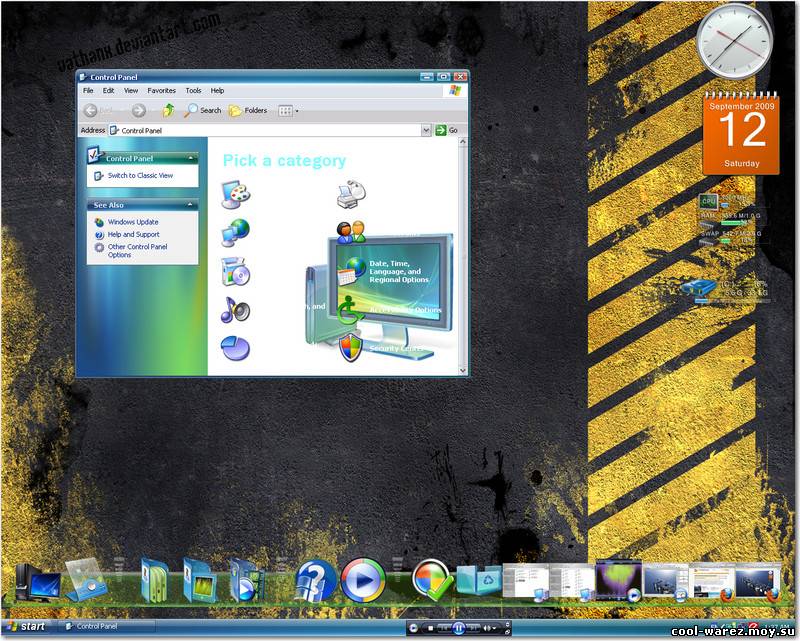Open the Recycle Bin folder dock icon
The image size is (800, 641).
(479, 581)
